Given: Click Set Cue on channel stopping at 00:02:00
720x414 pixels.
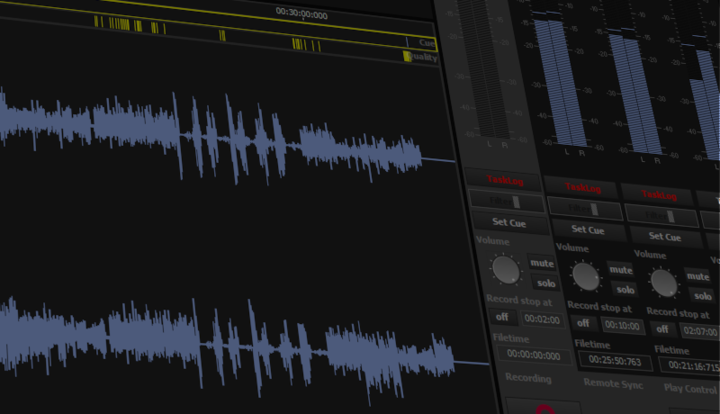Looking at the screenshot, I should [509, 223].
